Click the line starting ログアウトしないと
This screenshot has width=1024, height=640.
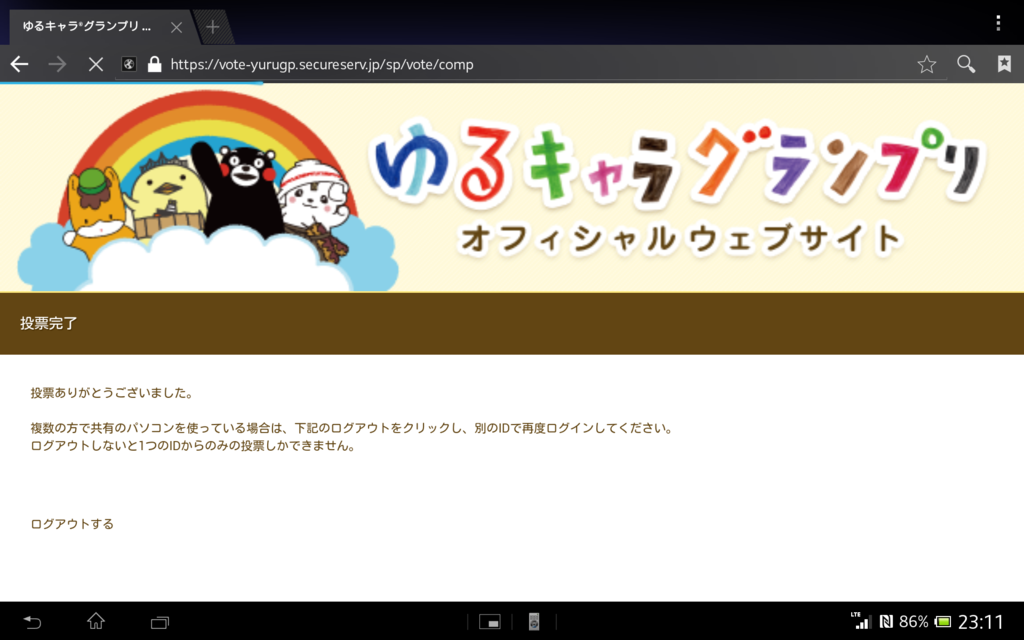point(193,446)
